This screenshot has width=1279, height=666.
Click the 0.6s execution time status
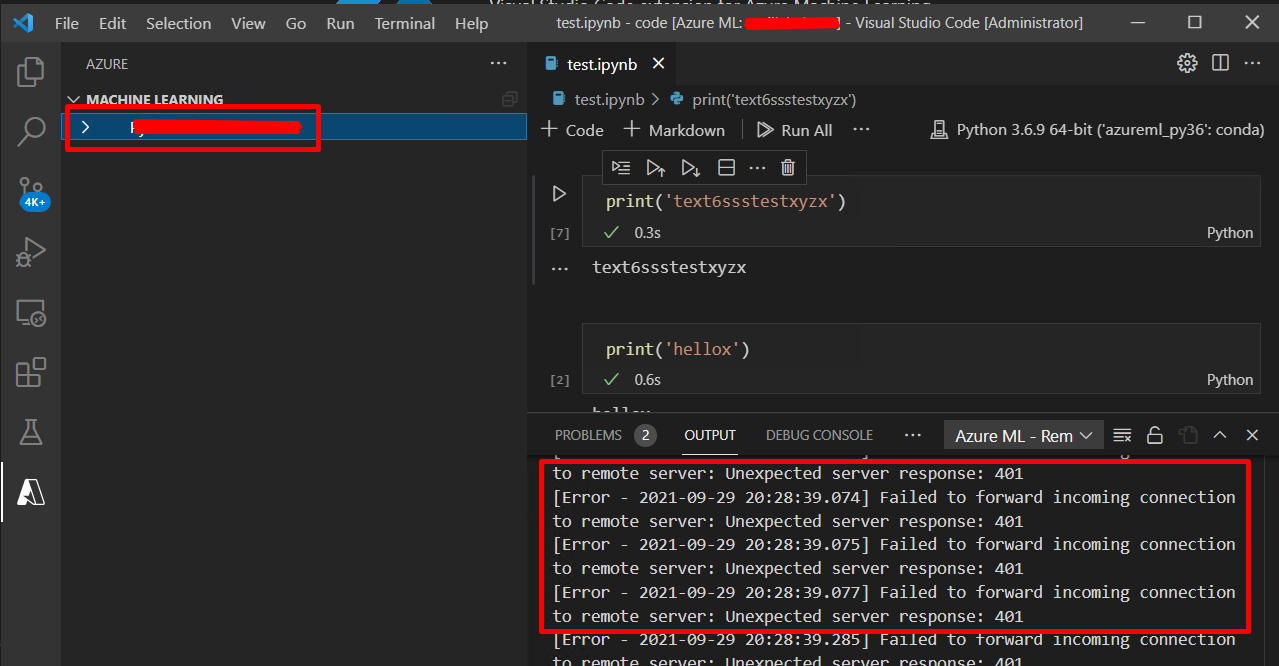pyautogui.click(x=647, y=380)
